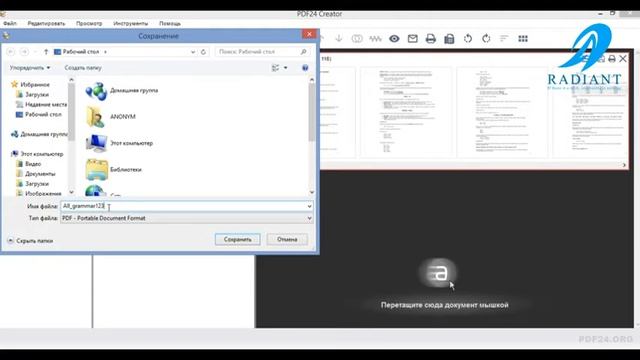Open the Упорядочить dropdown menu
Viewport: 640px width, 360px height.
(30, 68)
